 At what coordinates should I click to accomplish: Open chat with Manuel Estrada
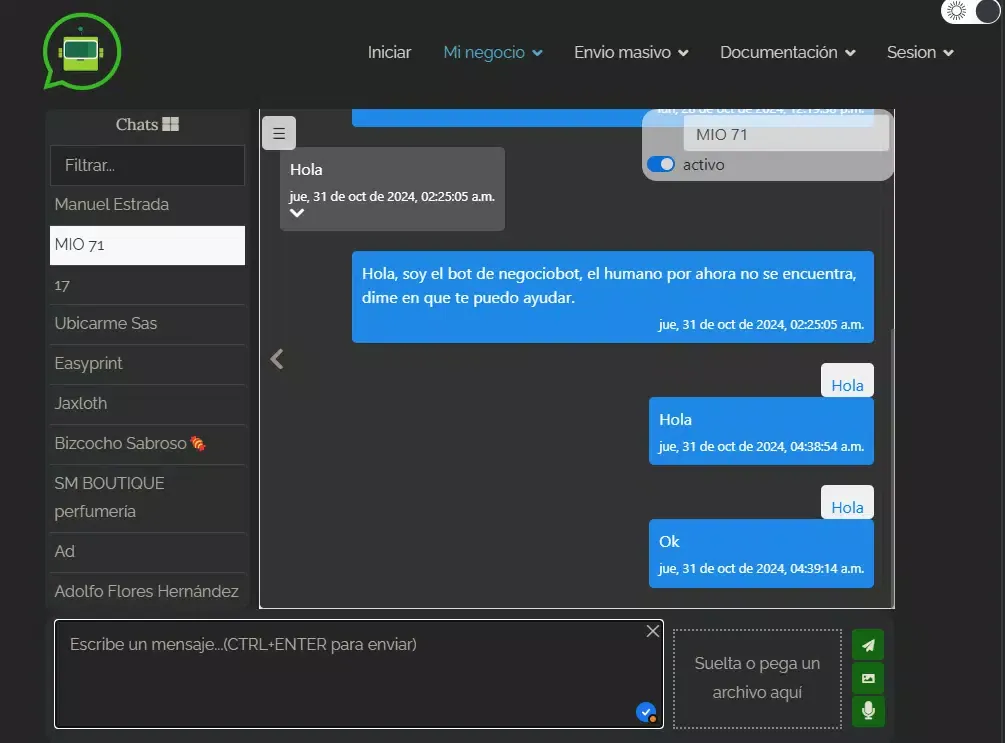pos(112,204)
